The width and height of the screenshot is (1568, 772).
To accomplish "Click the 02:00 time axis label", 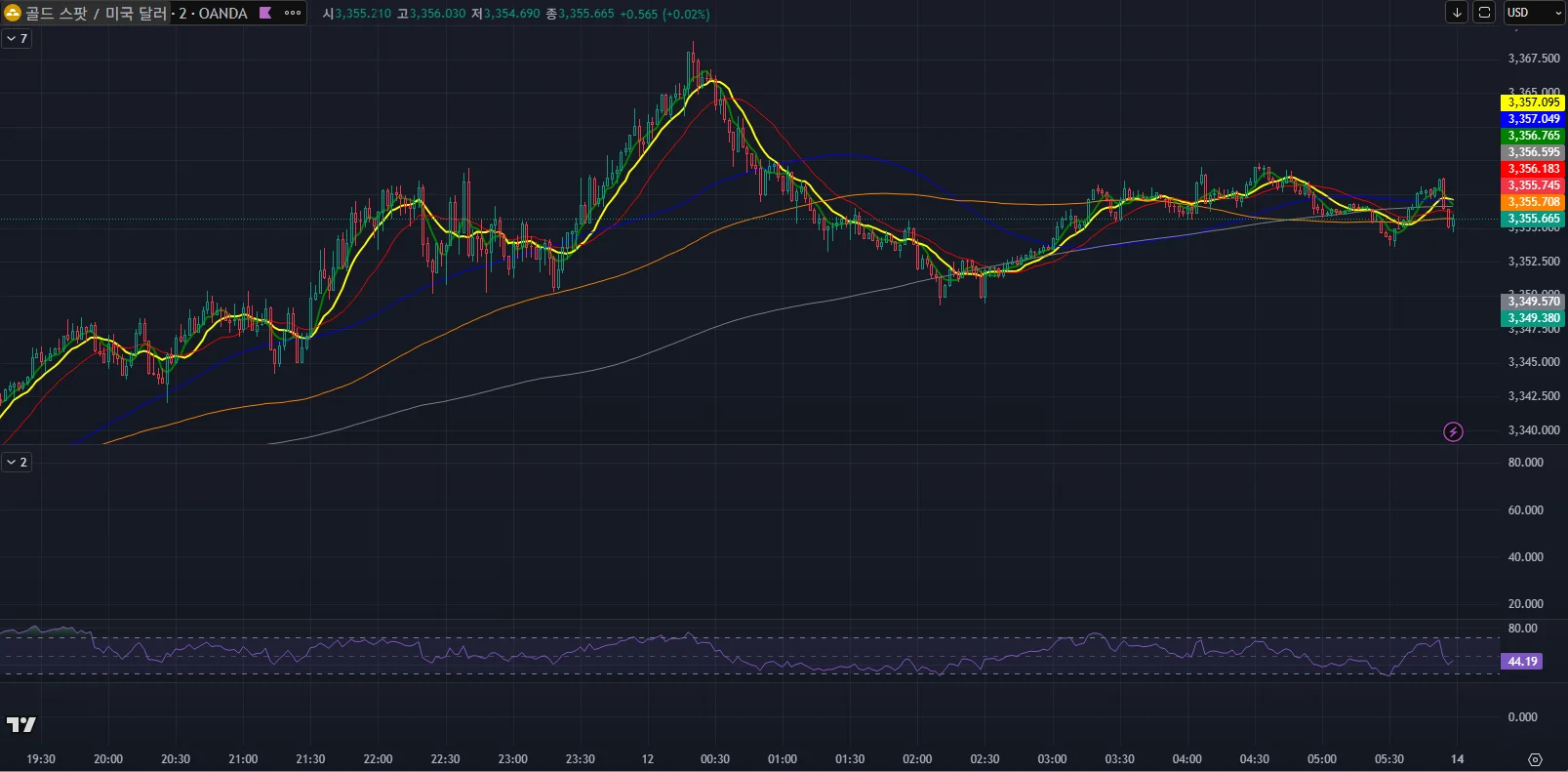I will [917, 759].
